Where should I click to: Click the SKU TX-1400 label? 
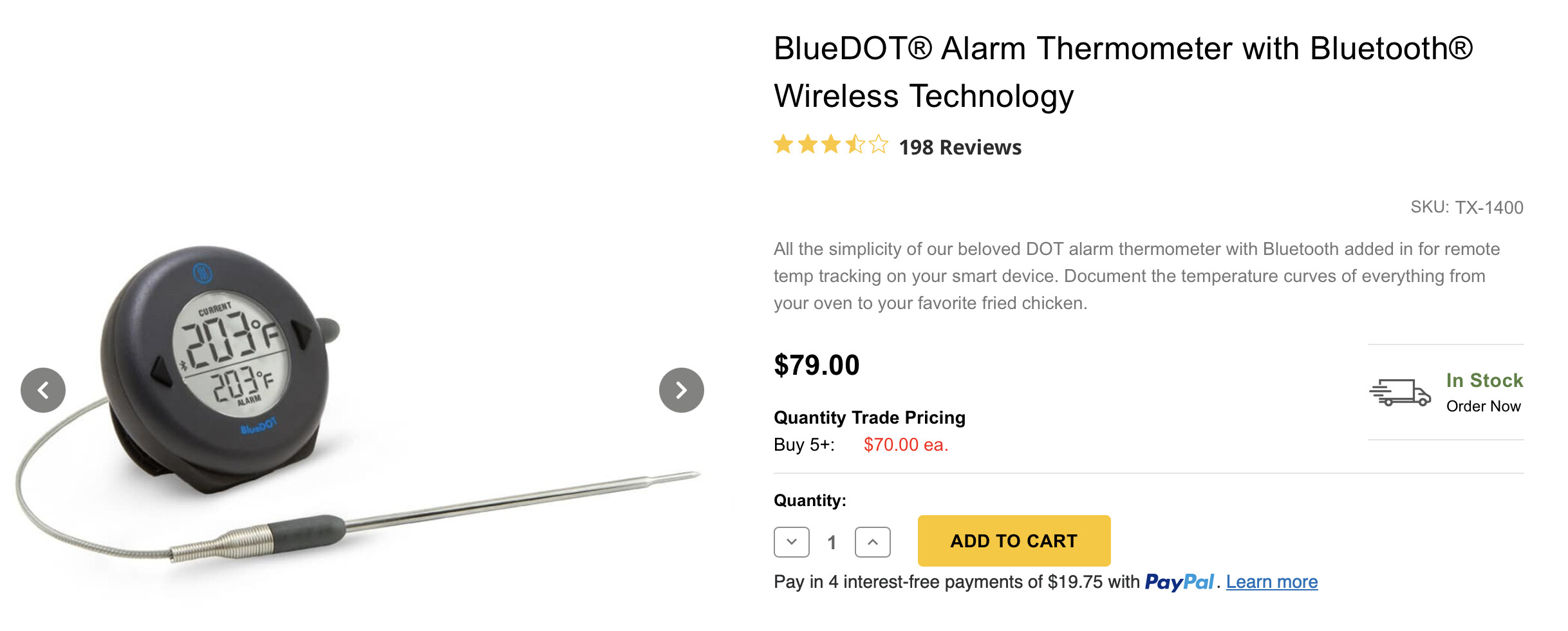pyautogui.click(x=1466, y=207)
